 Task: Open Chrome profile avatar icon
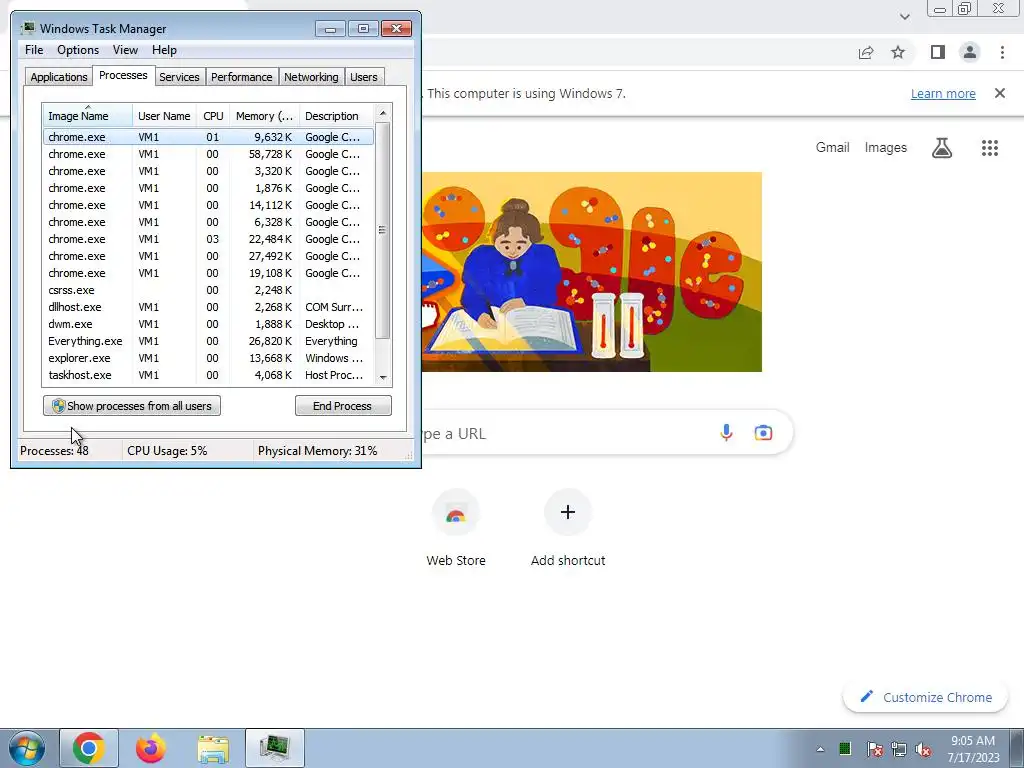click(970, 52)
